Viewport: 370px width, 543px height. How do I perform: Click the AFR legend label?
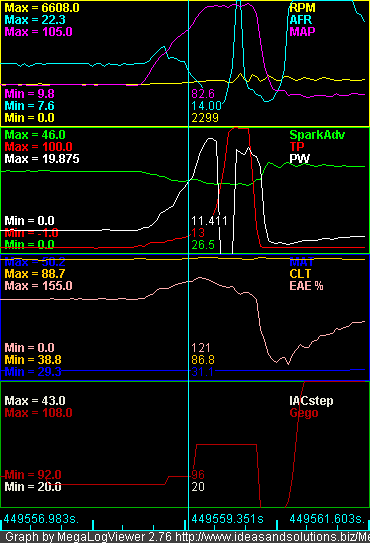coord(300,20)
